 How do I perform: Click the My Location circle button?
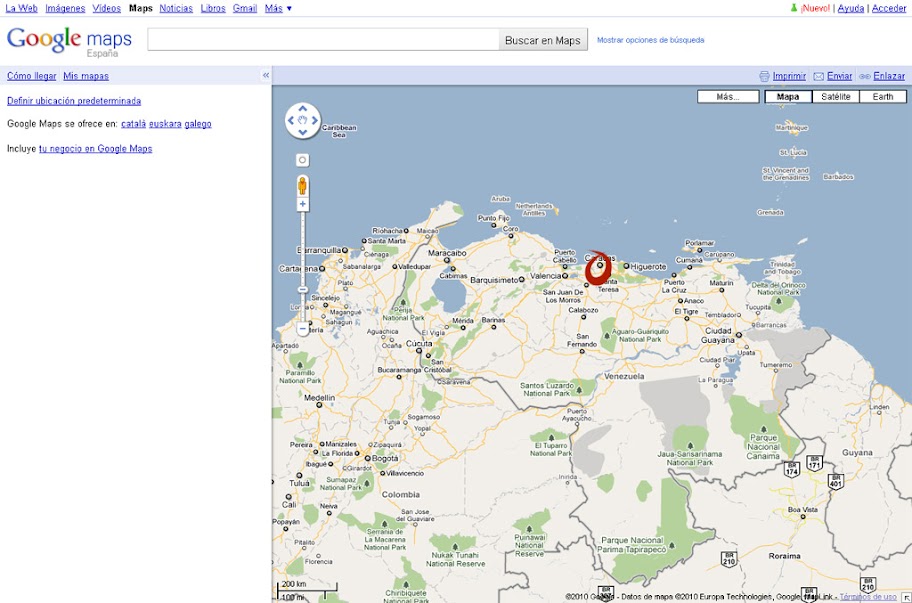click(302, 160)
